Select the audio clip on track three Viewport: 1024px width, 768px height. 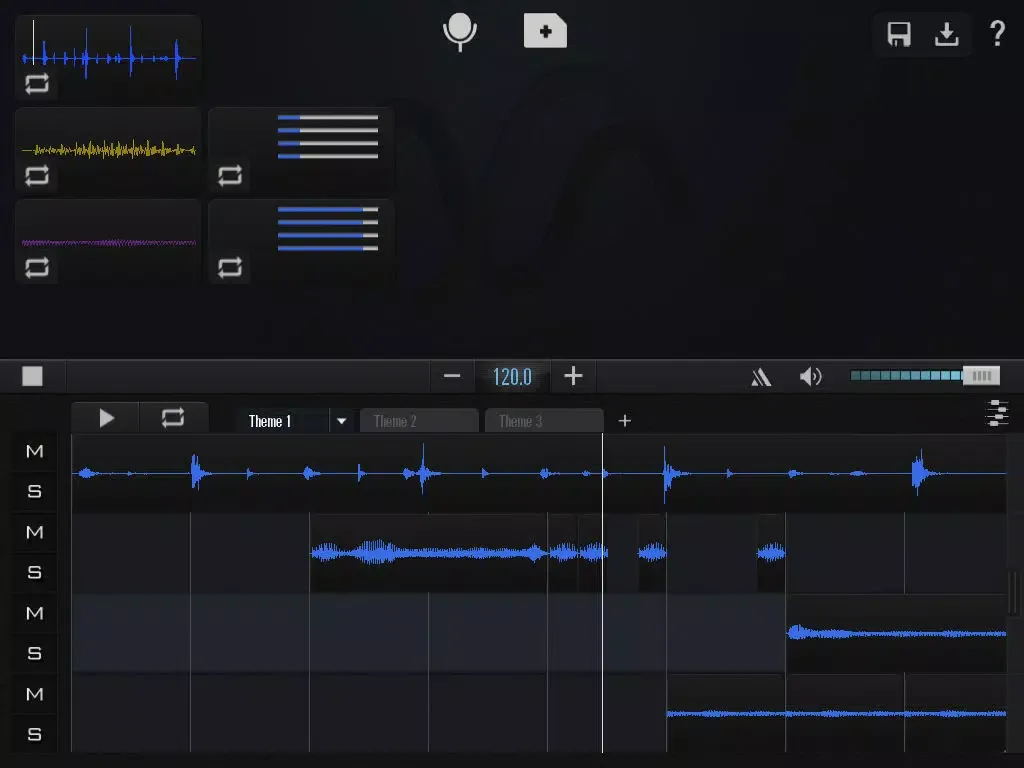coord(896,633)
